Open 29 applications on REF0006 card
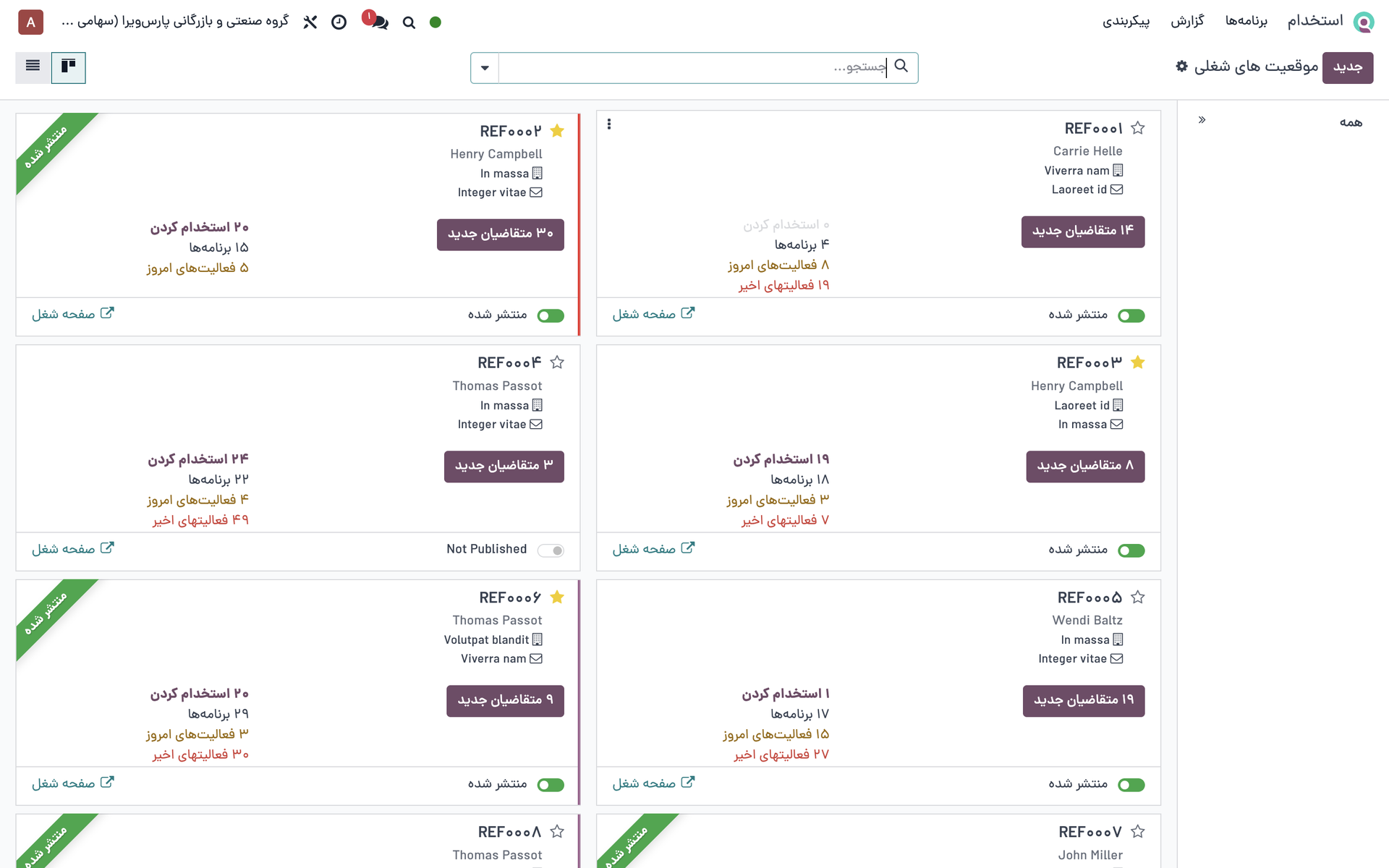 [x=218, y=714]
